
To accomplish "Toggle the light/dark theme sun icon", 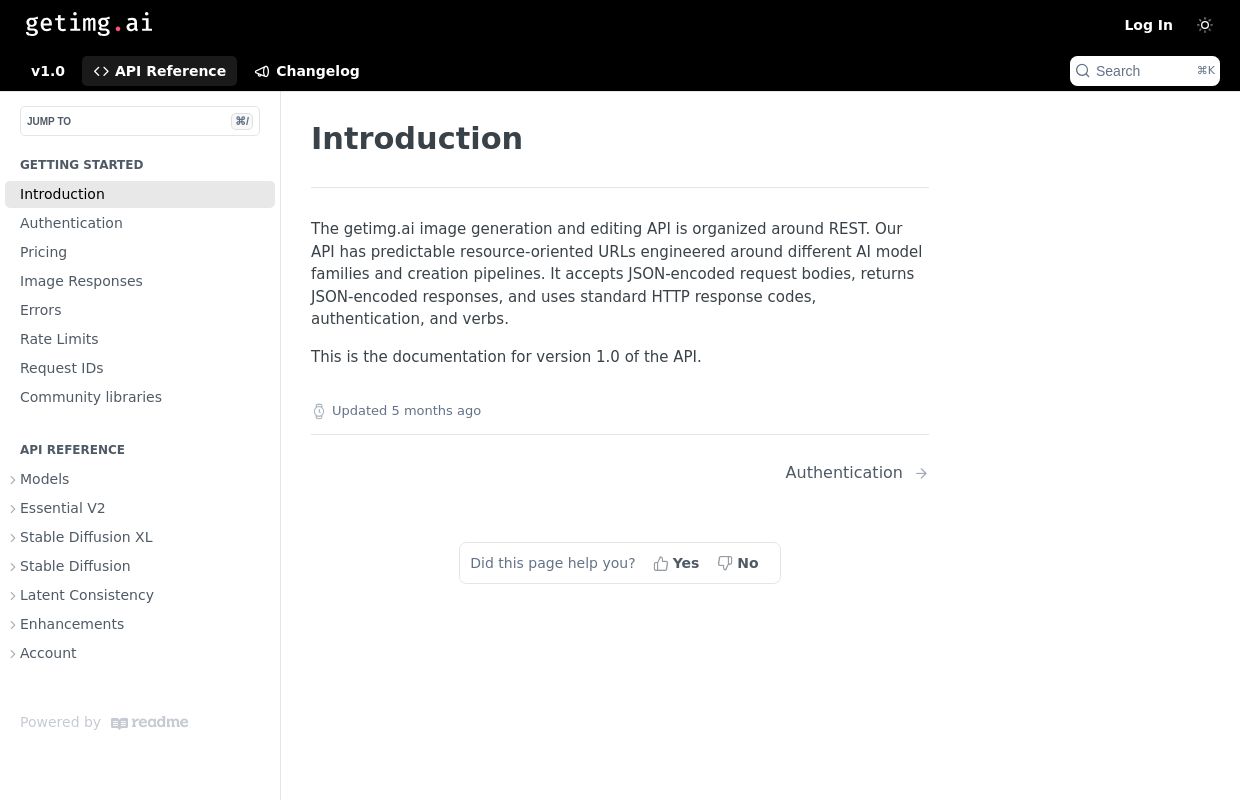I will tap(1205, 25).
